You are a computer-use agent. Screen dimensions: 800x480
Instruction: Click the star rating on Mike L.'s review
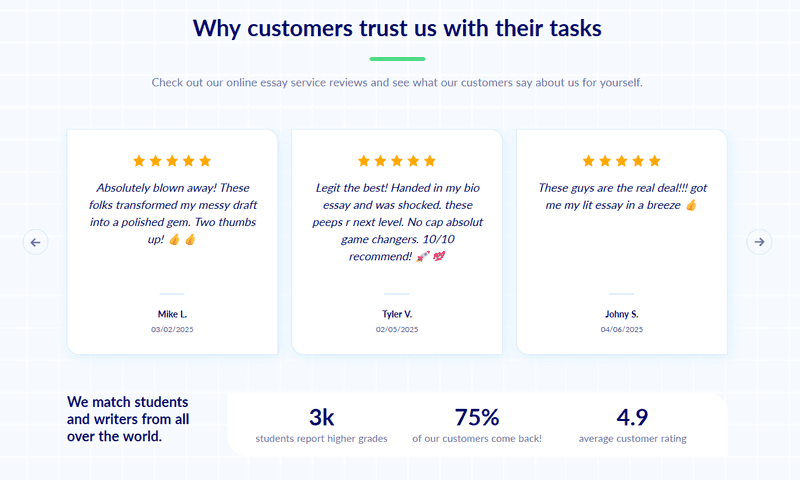[x=172, y=161]
